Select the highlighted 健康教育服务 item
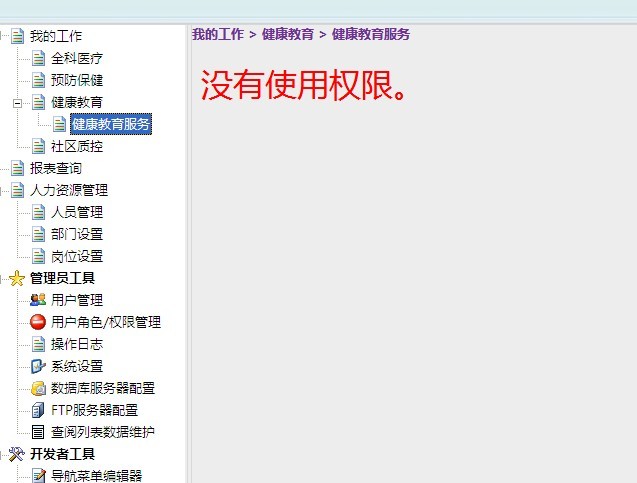Image resolution: width=637 pixels, height=483 pixels. (x=111, y=124)
